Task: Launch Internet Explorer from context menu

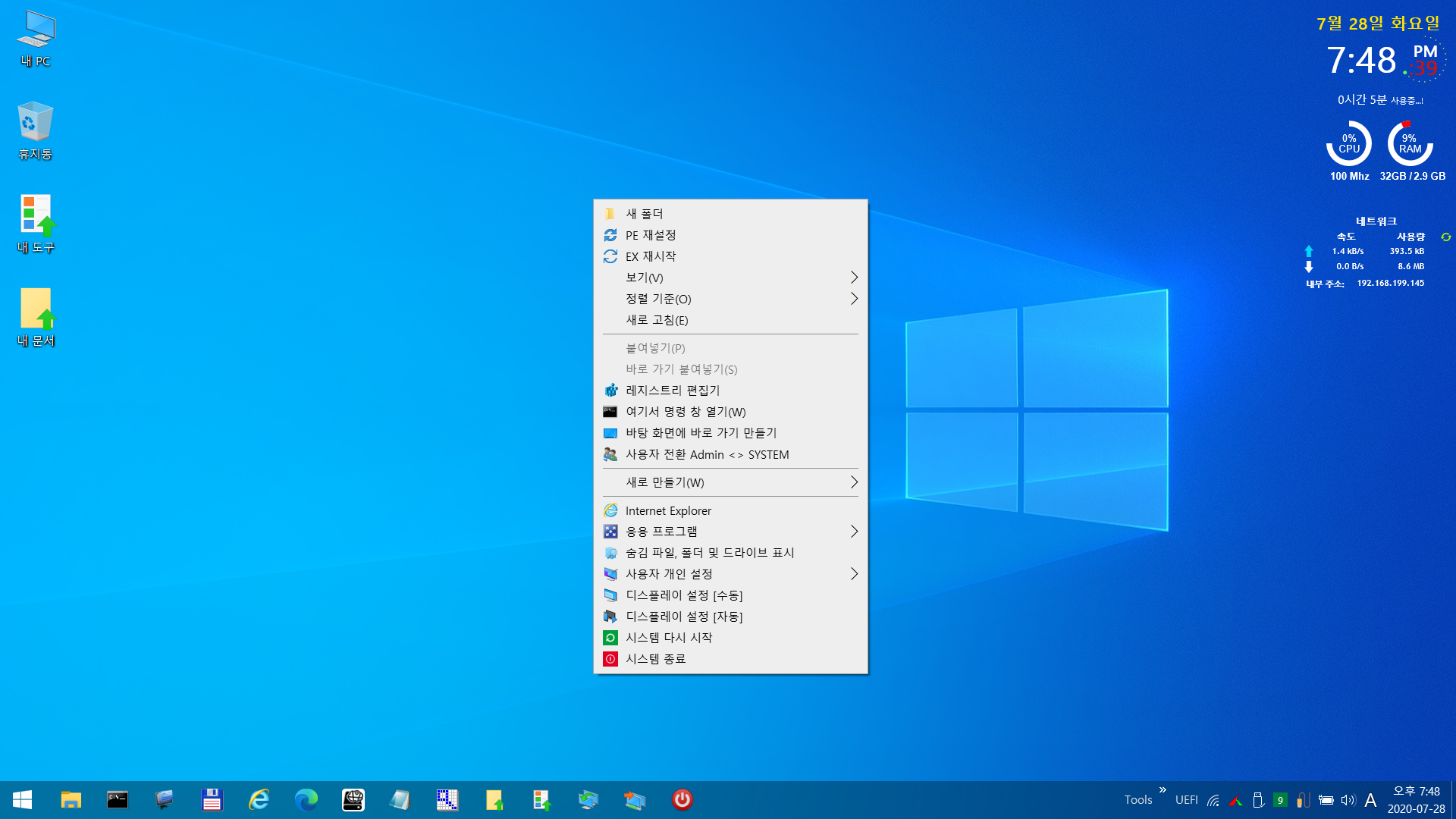Action: coord(730,510)
